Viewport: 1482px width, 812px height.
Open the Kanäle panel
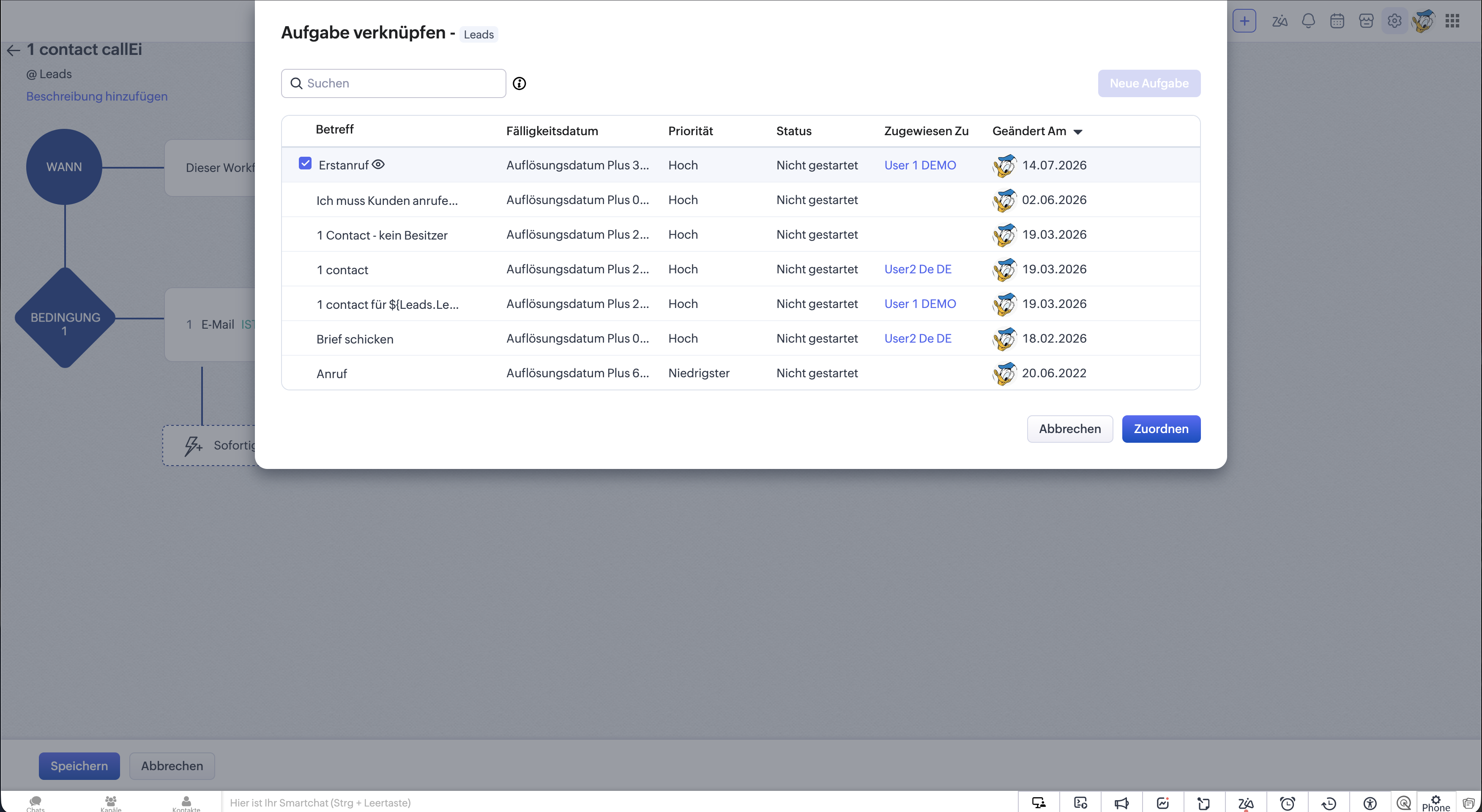(111, 804)
